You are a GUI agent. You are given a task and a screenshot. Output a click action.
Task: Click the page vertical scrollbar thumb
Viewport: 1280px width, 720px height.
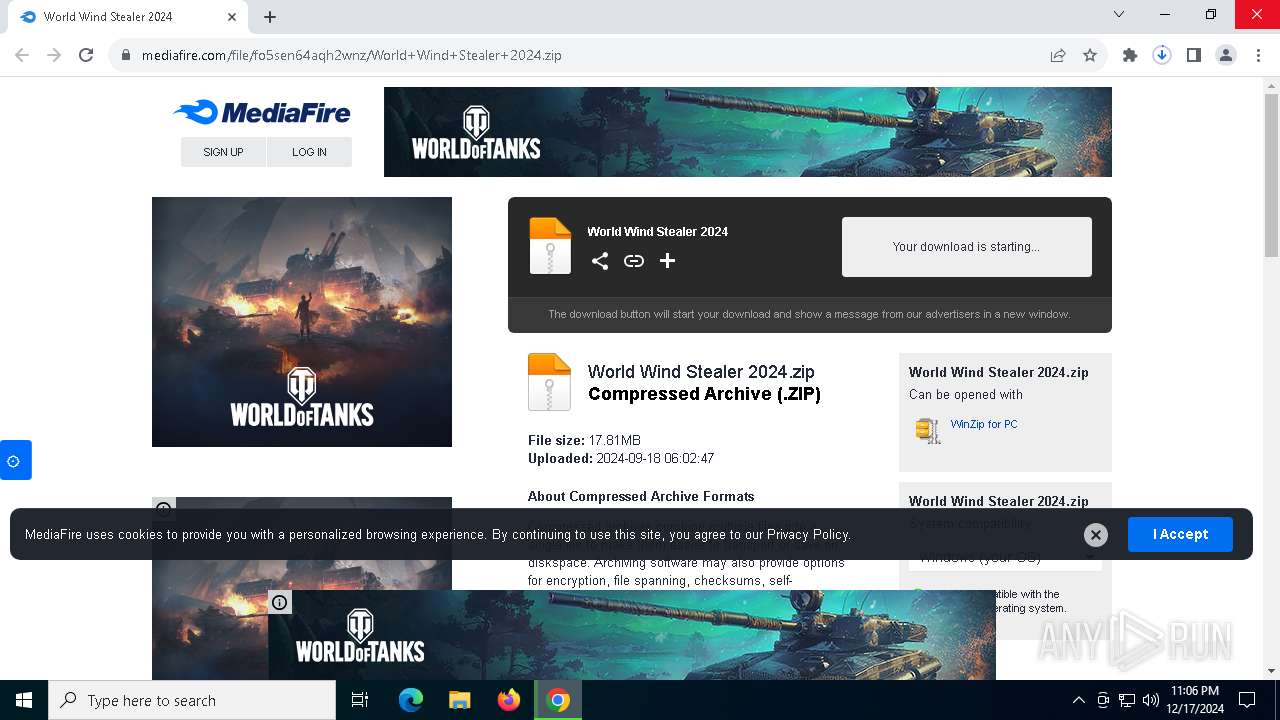coord(1271,176)
